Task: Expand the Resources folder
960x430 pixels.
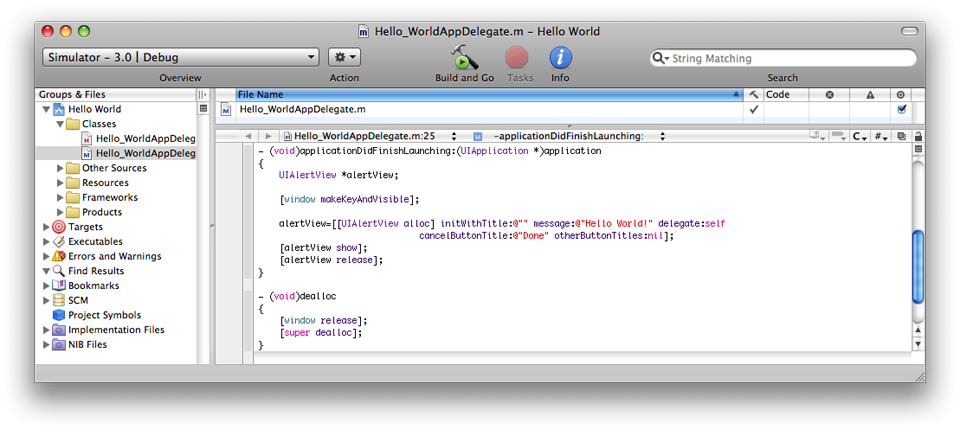Action: coord(60,183)
